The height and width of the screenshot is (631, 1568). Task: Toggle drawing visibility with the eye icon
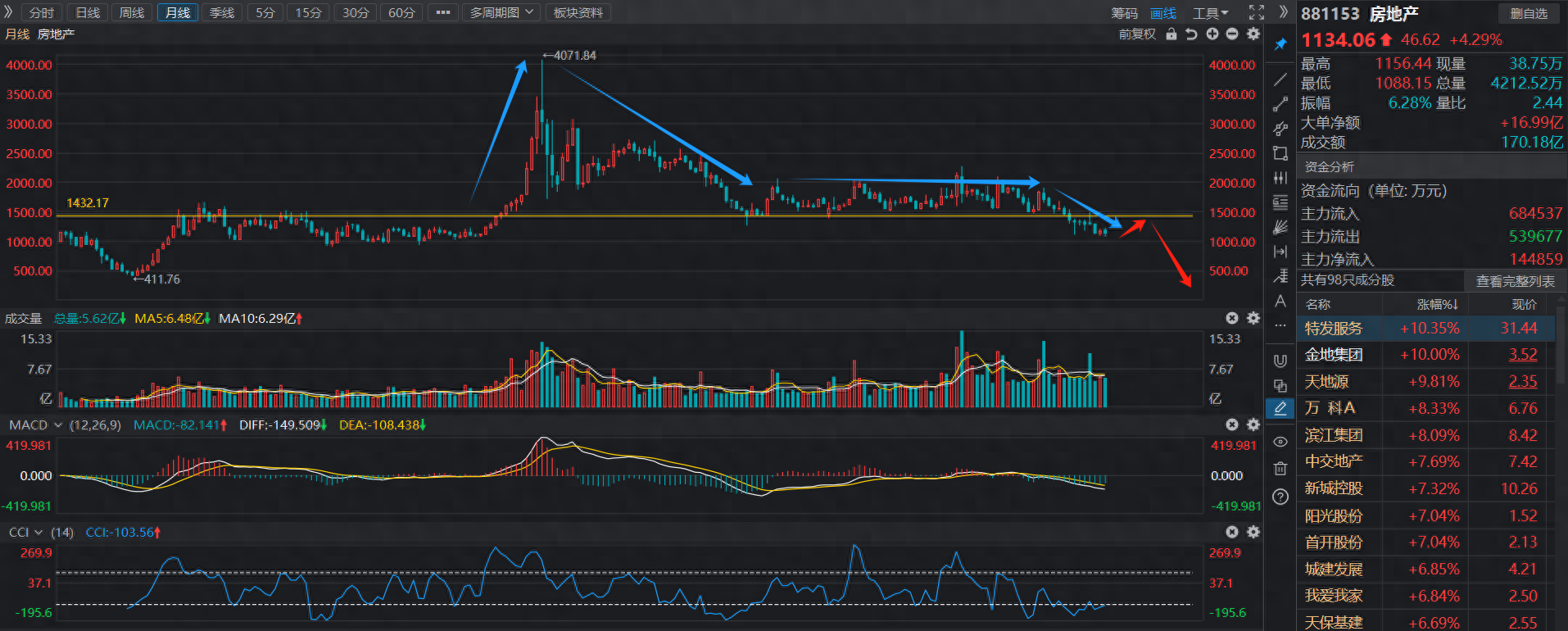click(1280, 442)
